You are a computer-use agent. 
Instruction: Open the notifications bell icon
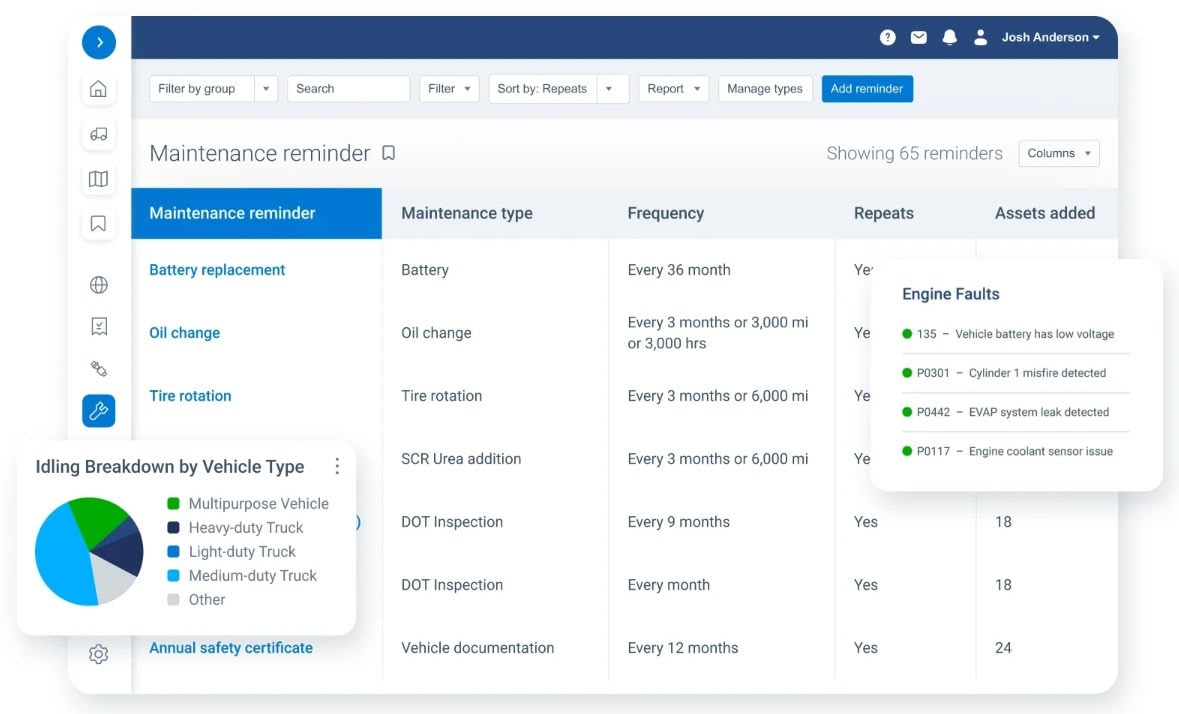pos(949,37)
